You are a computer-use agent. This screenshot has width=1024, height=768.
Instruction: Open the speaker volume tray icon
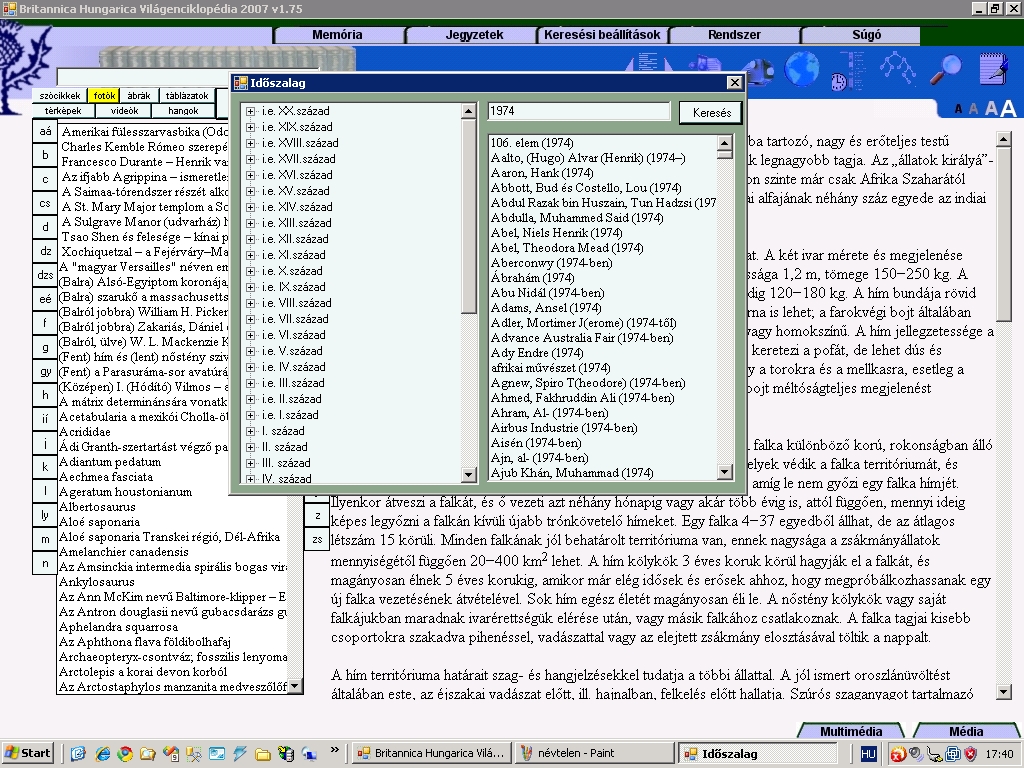coord(916,754)
